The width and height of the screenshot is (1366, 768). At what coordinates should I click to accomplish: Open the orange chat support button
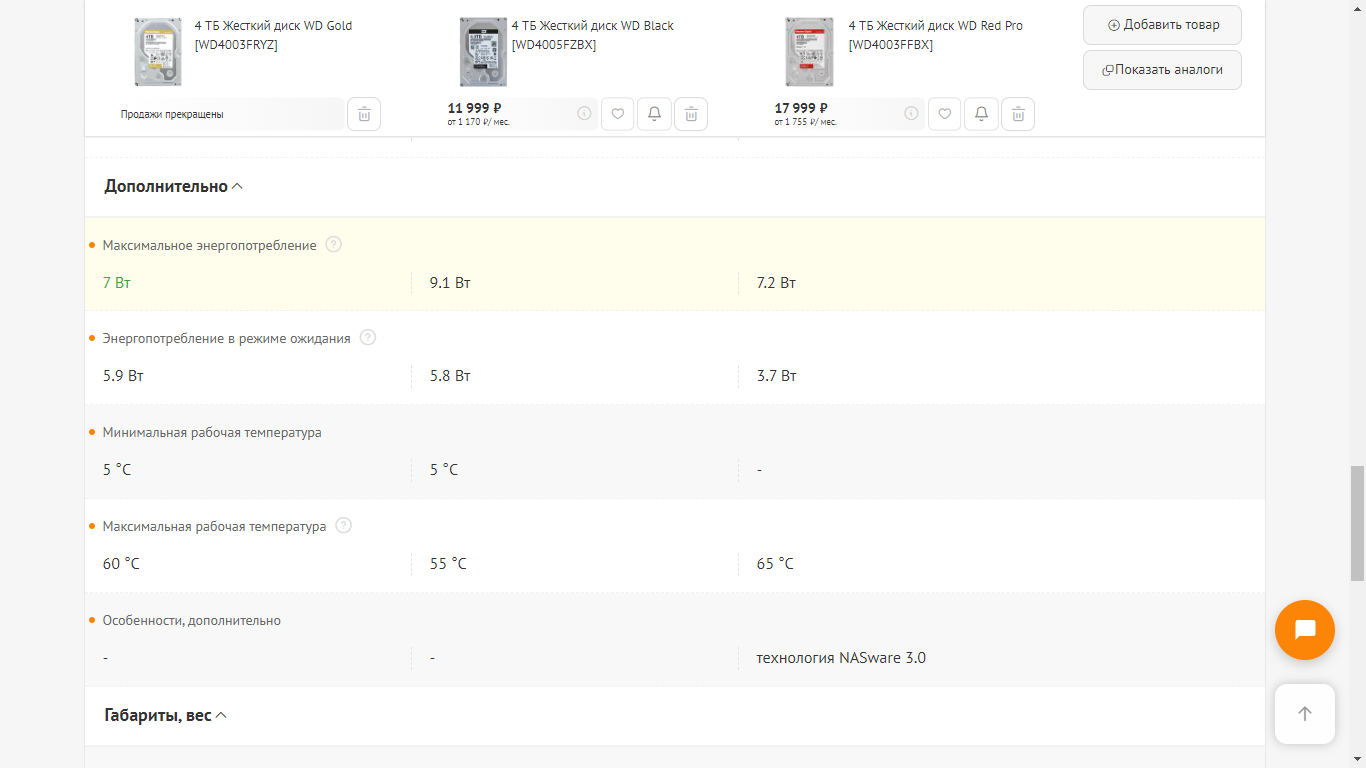click(x=1305, y=630)
